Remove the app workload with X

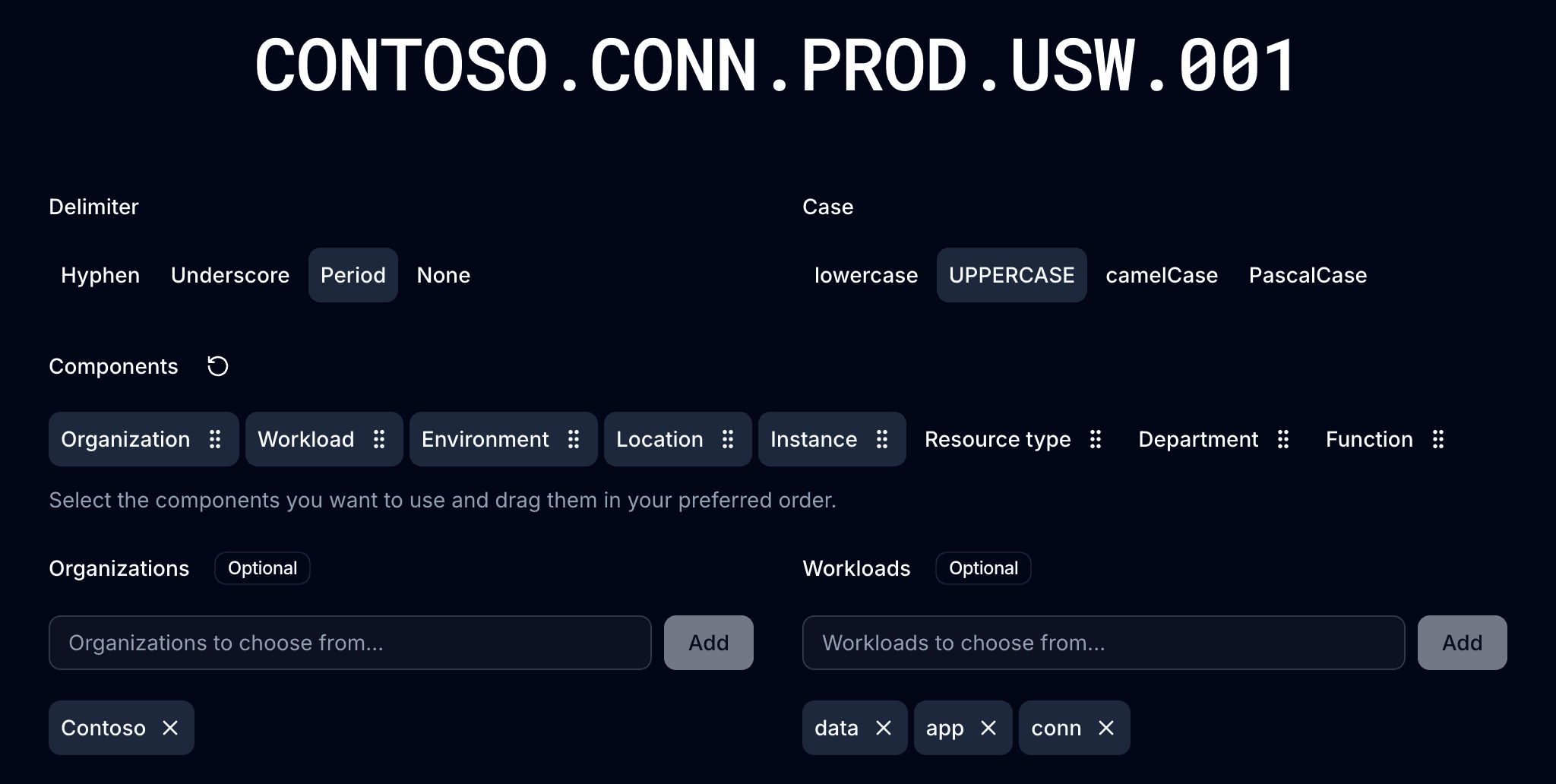pyautogui.click(x=988, y=728)
